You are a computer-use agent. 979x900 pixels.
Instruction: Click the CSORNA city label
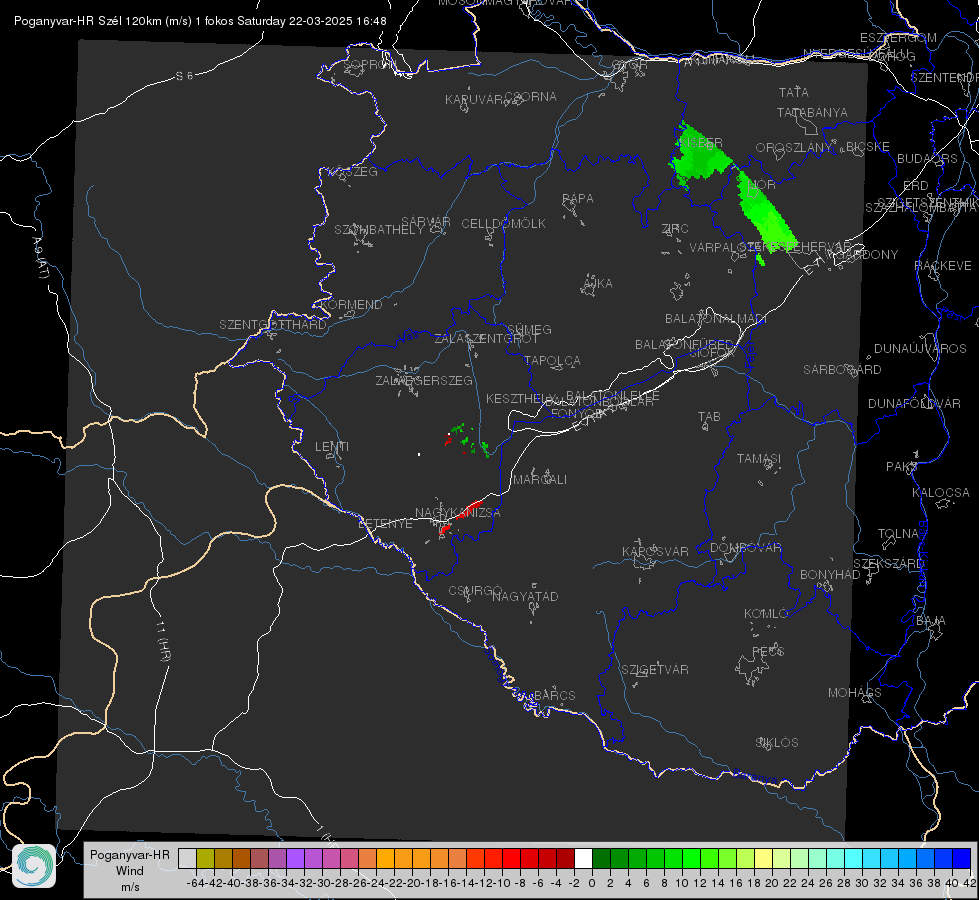[x=530, y=97]
